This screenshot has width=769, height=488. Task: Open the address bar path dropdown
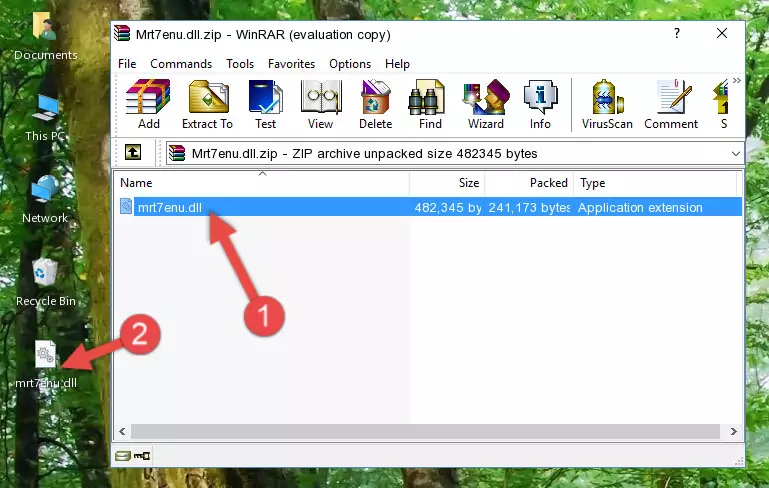tap(736, 154)
